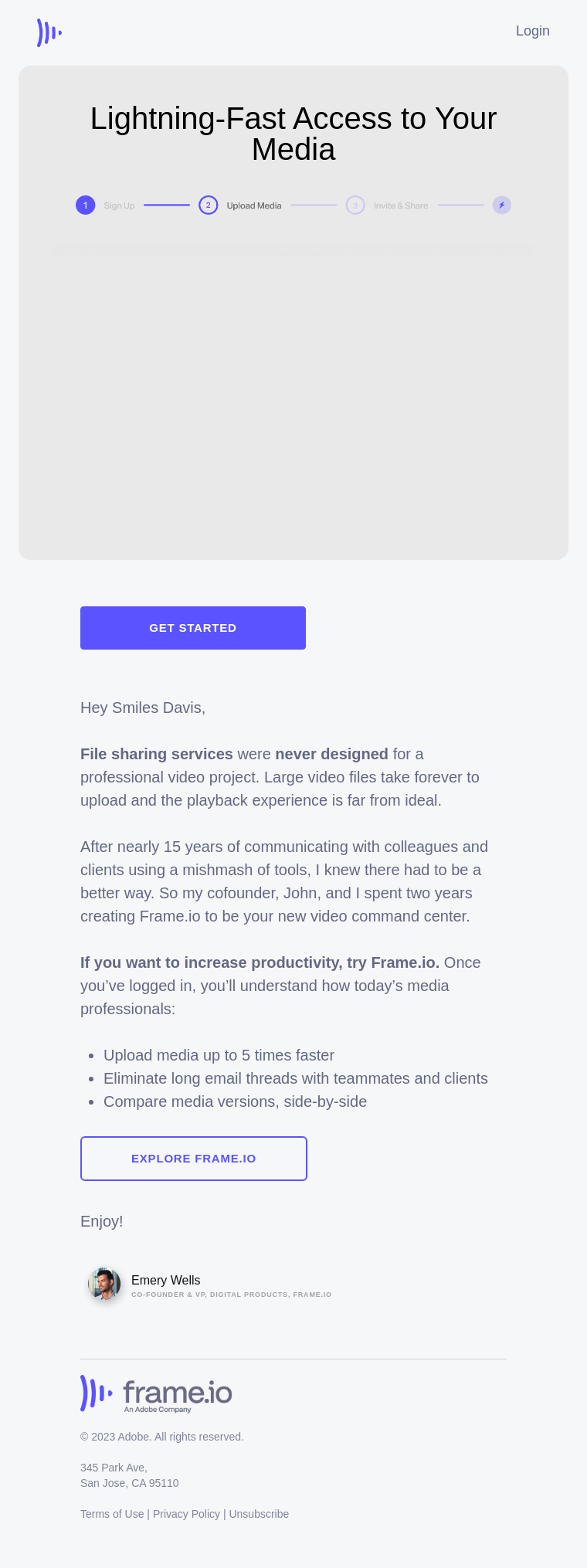Select the Upload Media step label
This screenshot has height=1568, width=587.
253,206
